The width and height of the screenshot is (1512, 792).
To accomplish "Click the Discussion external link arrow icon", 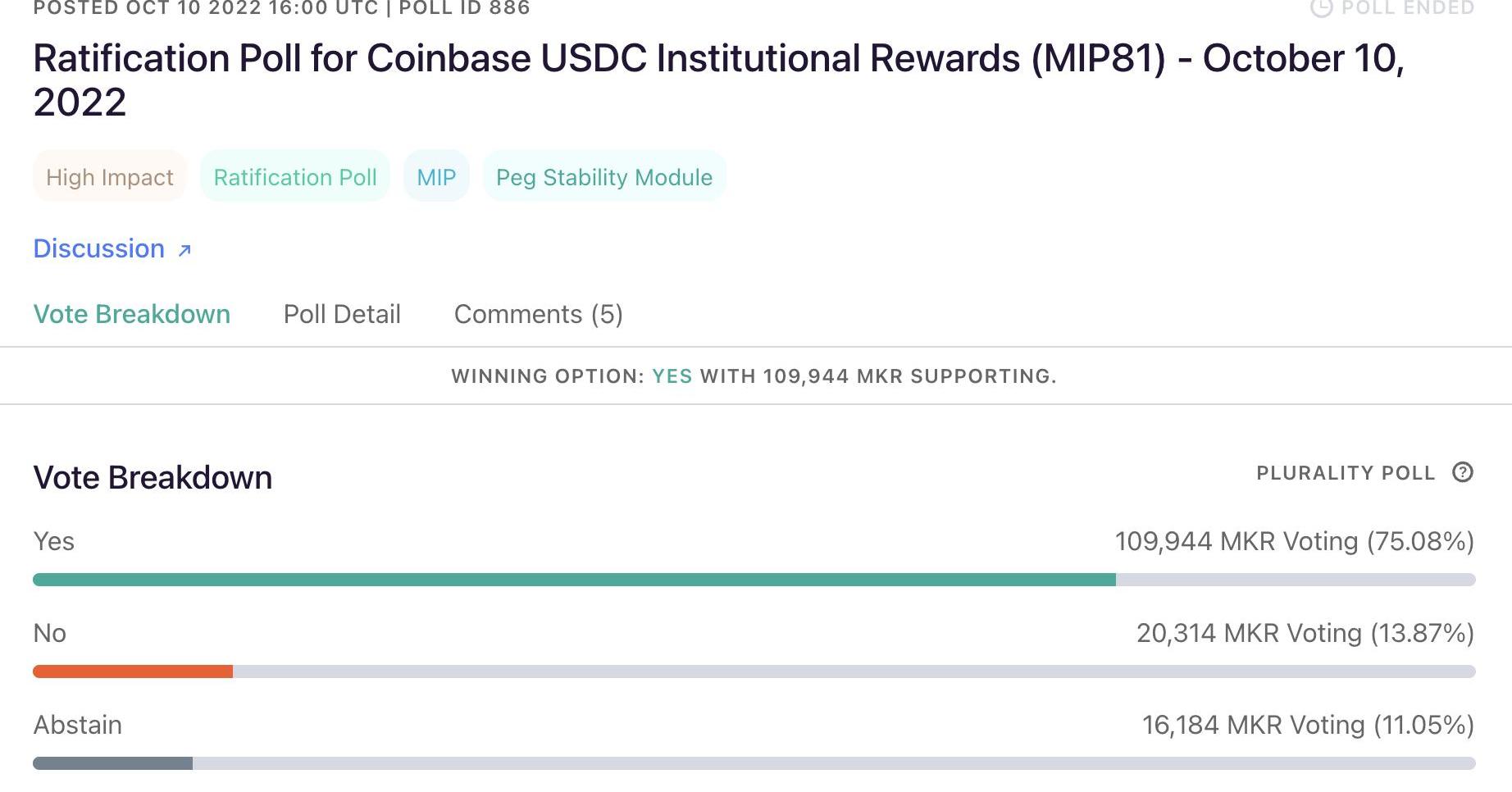I will point(184,250).
